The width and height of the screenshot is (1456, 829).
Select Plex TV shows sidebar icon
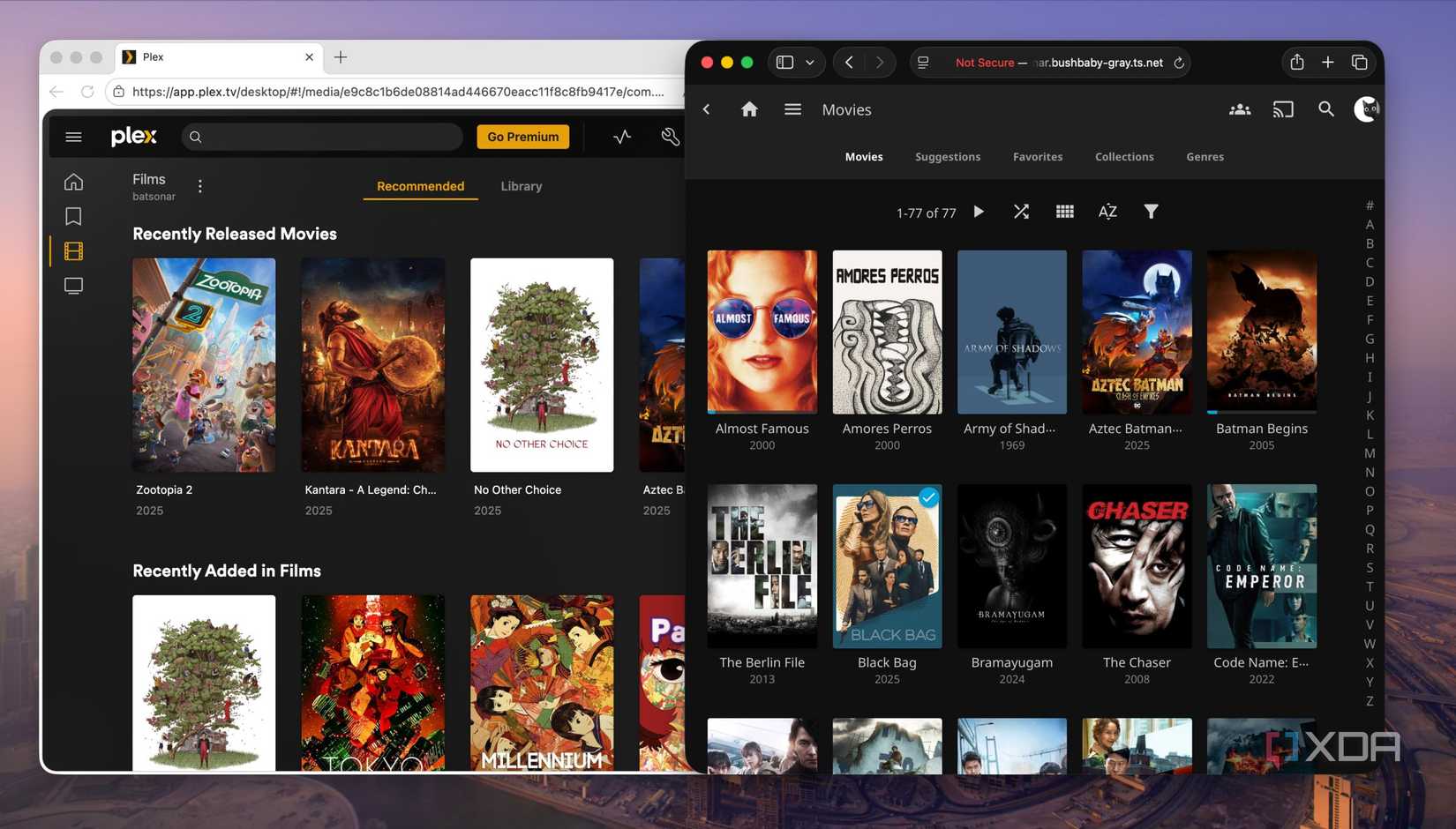73,286
